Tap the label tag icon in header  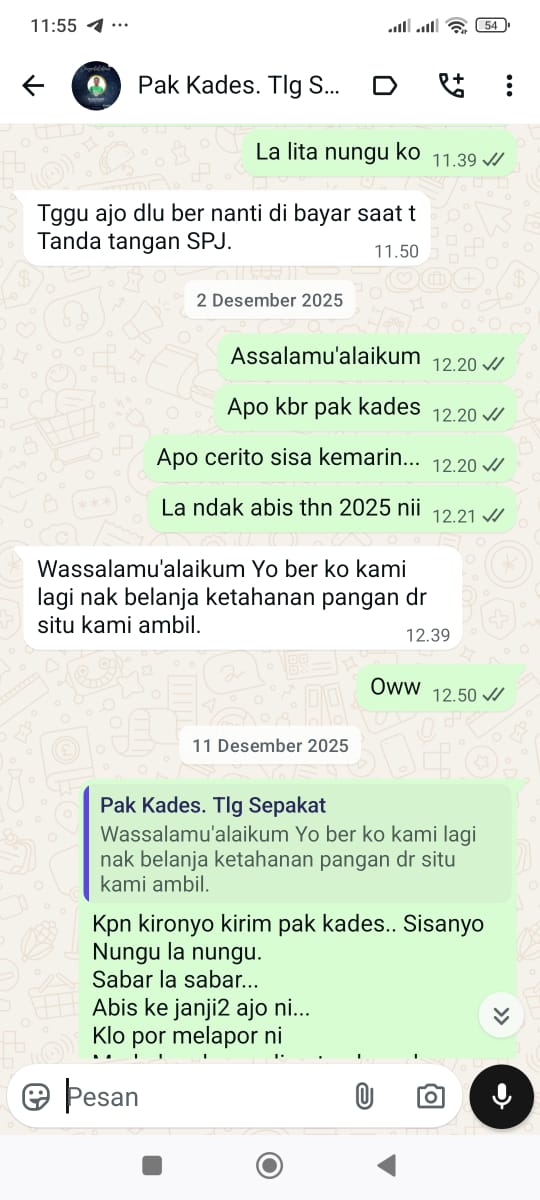tap(384, 86)
